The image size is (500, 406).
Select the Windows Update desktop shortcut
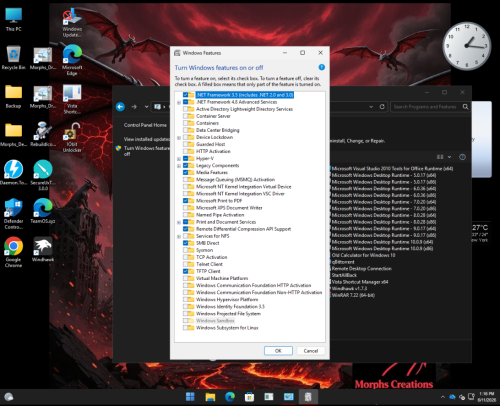(72, 22)
